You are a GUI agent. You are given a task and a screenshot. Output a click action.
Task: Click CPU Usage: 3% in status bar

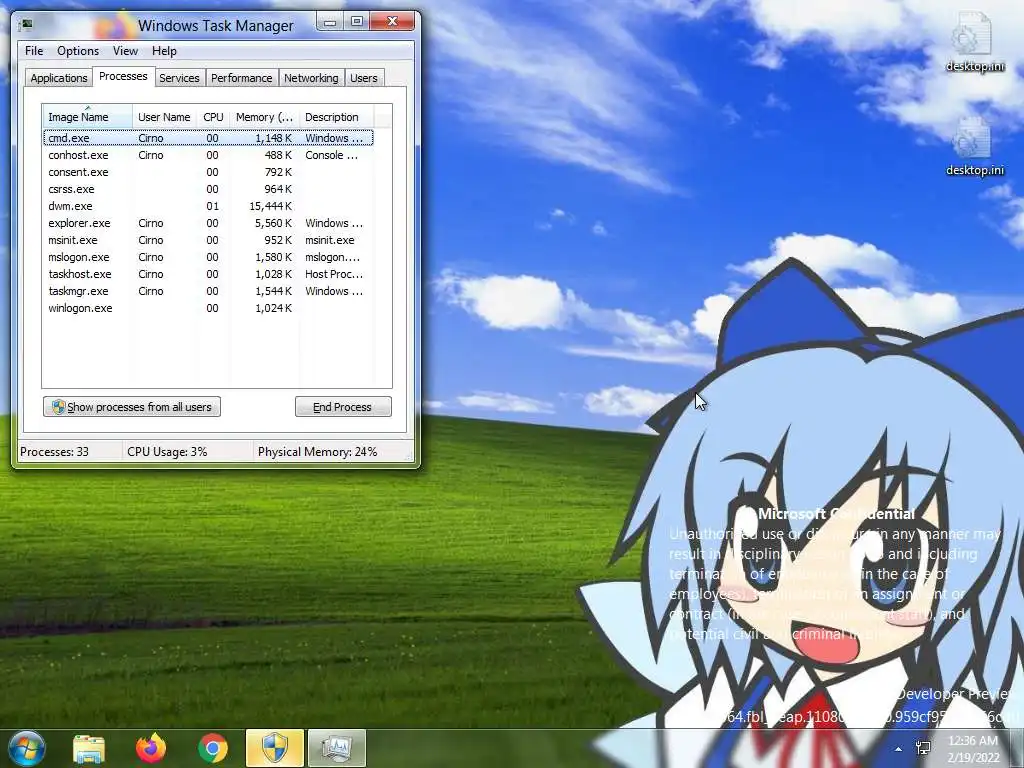(x=167, y=451)
